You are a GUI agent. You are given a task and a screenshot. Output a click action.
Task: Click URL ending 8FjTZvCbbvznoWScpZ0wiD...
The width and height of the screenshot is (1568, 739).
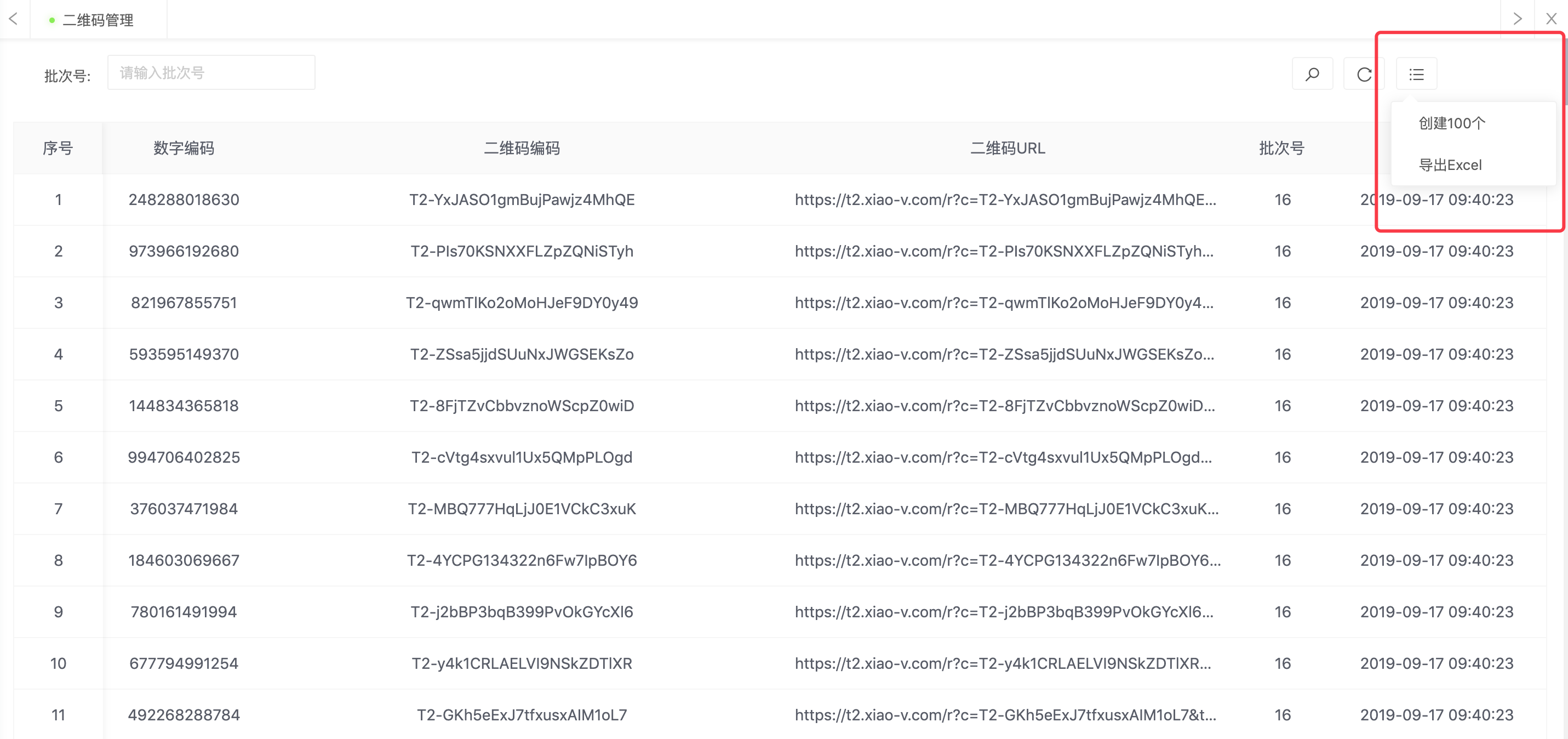pyautogui.click(x=1005, y=406)
